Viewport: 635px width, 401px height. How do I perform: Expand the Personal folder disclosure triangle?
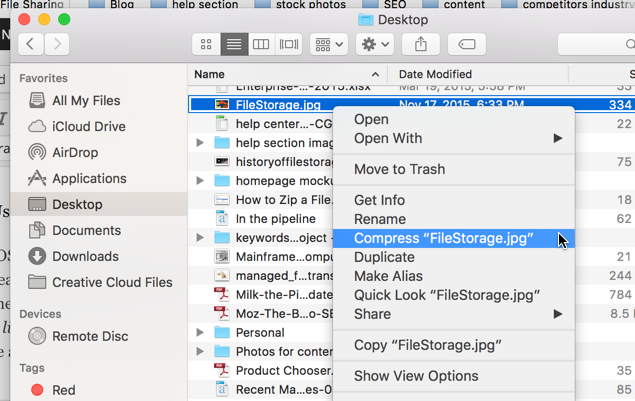pos(200,332)
